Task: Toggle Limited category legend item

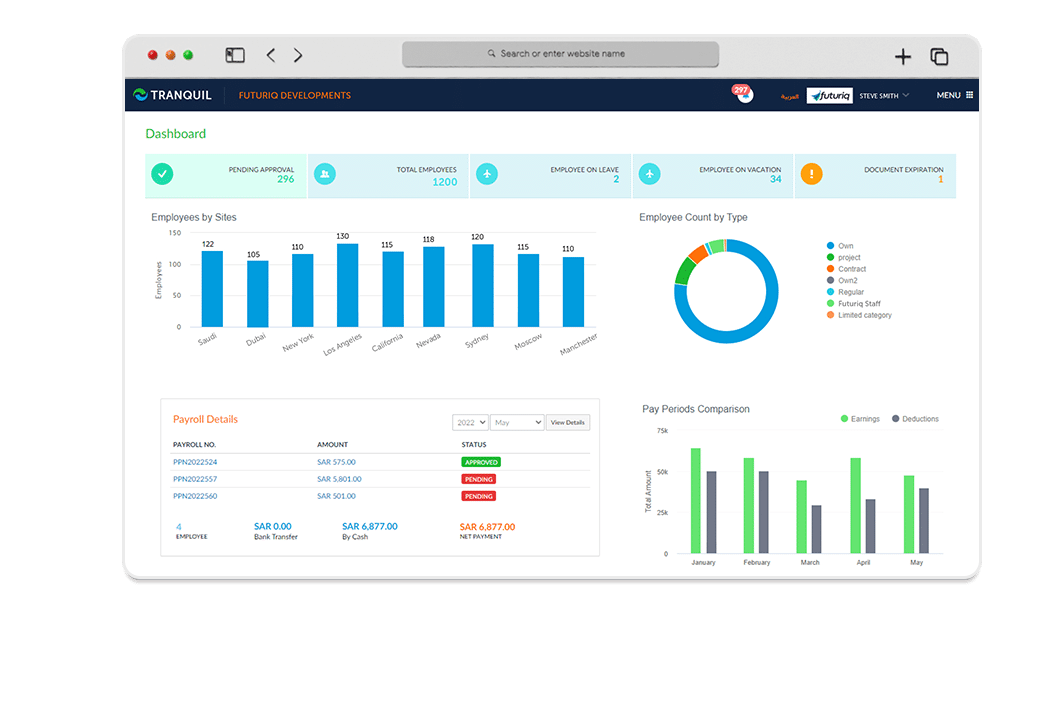Action: [x=859, y=315]
